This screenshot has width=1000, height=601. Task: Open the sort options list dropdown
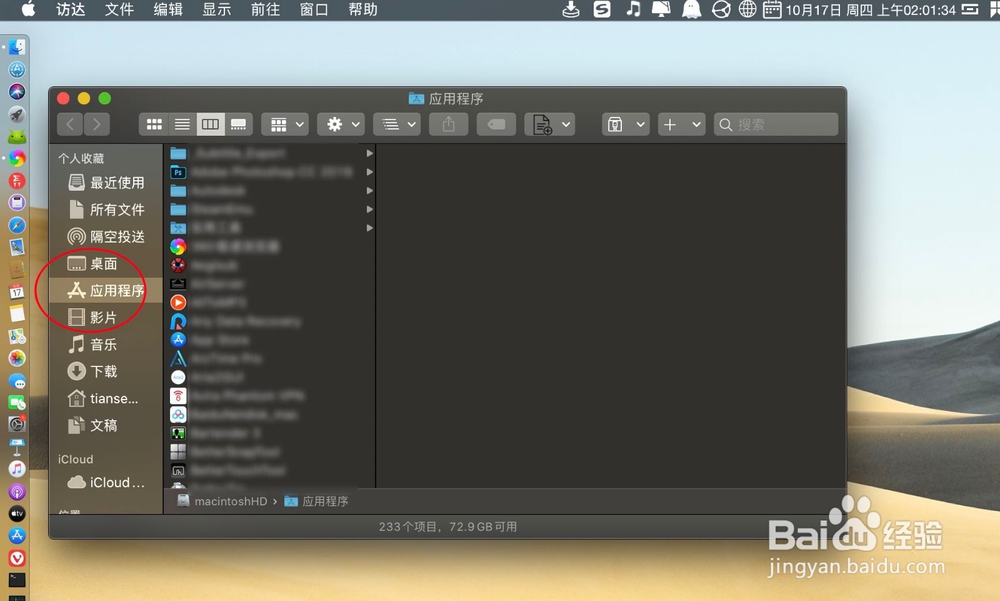coord(397,124)
